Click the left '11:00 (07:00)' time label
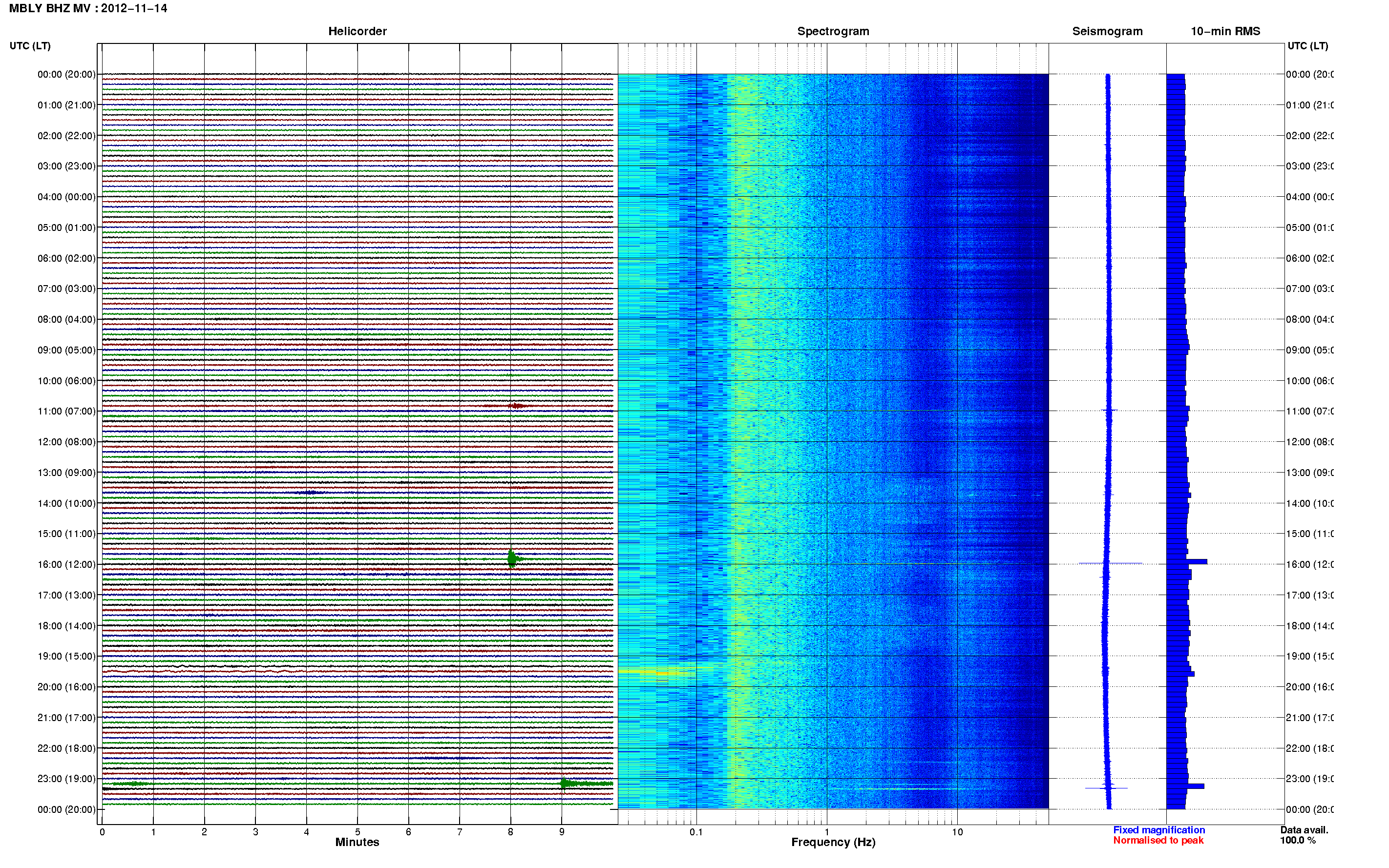 pos(66,411)
